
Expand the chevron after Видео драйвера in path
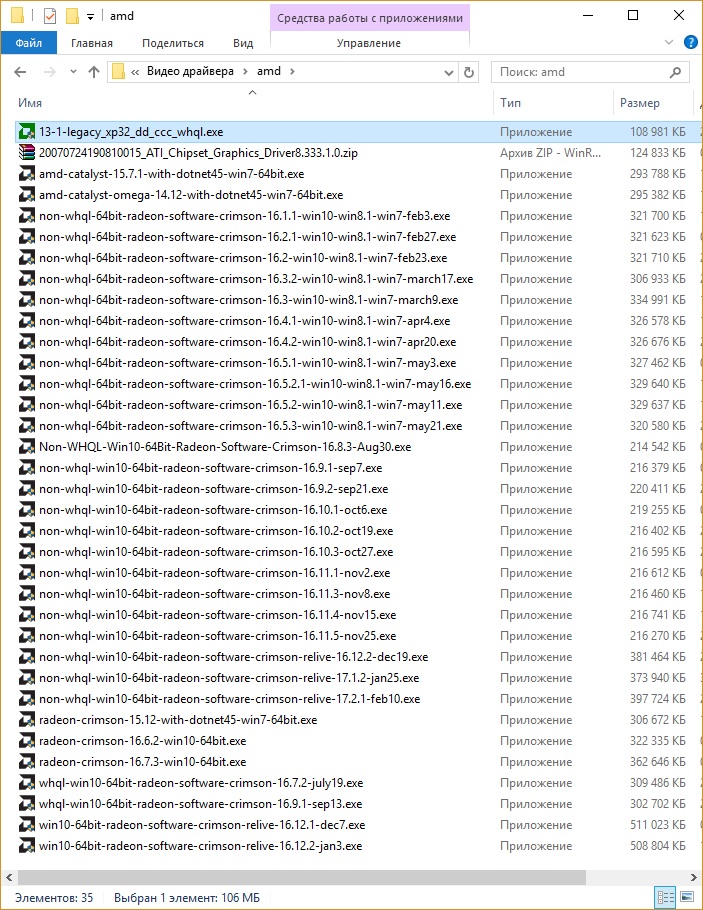(x=245, y=71)
